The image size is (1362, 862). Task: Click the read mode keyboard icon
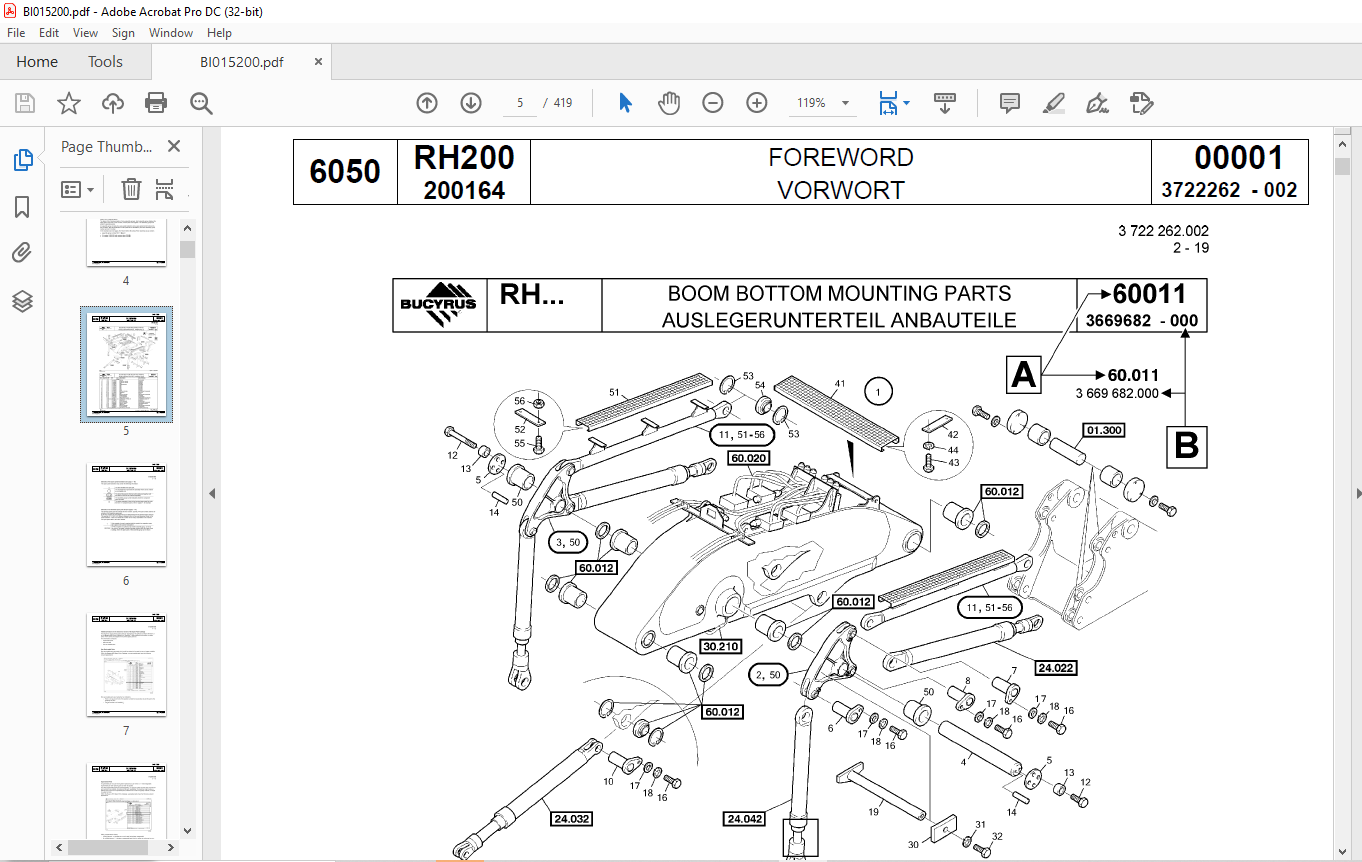tap(945, 103)
